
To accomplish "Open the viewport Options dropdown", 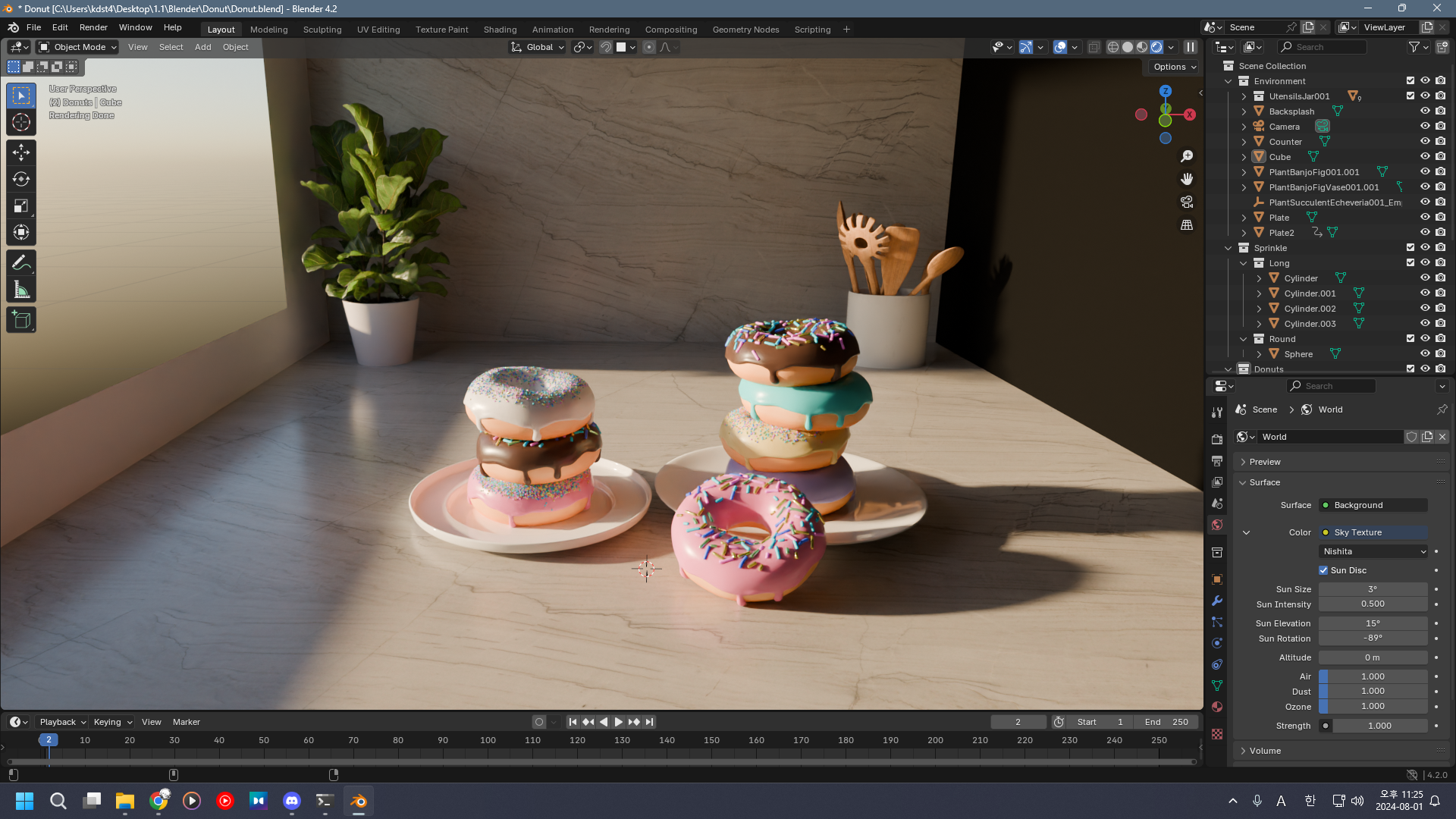I will 1175,67.
